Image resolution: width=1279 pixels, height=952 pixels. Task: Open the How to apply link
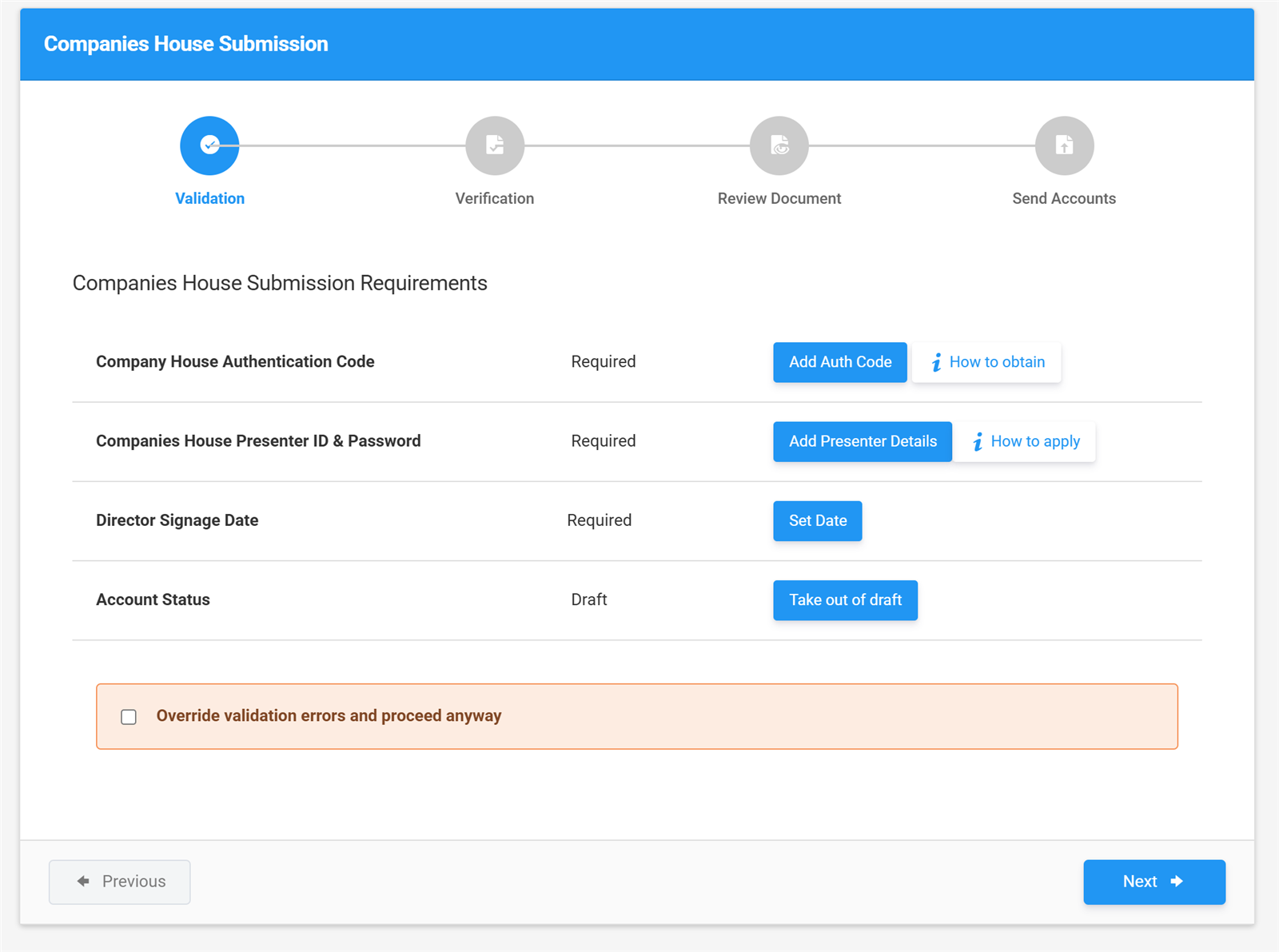pyautogui.click(x=1025, y=441)
